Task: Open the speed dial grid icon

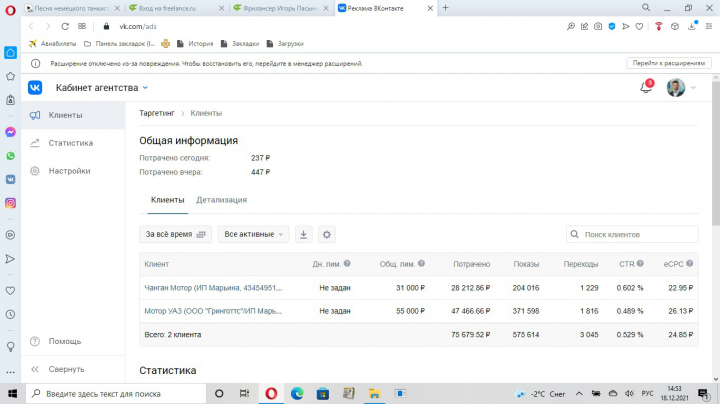Action: point(82,26)
